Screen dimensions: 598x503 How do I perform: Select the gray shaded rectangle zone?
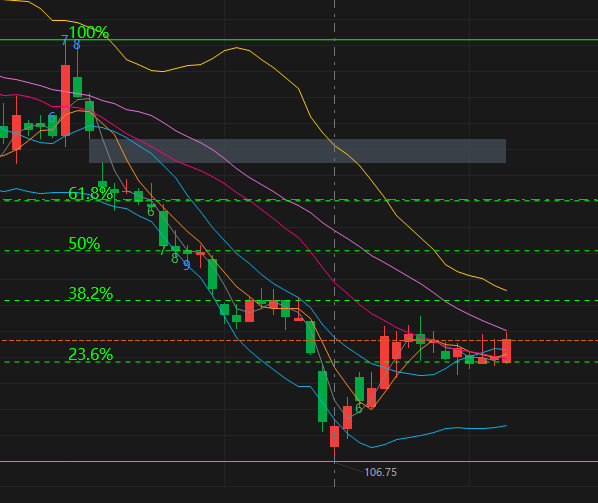coord(297,151)
